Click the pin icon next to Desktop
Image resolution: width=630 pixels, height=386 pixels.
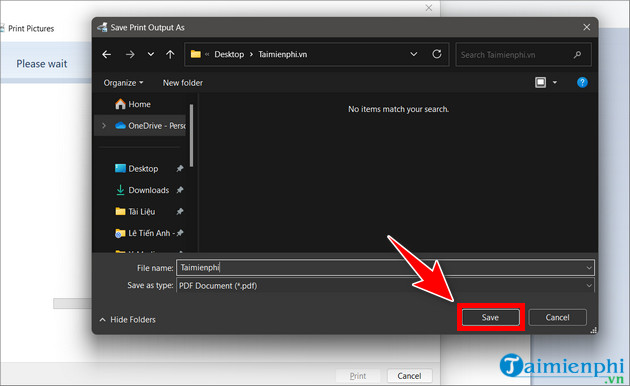[180, 169]
